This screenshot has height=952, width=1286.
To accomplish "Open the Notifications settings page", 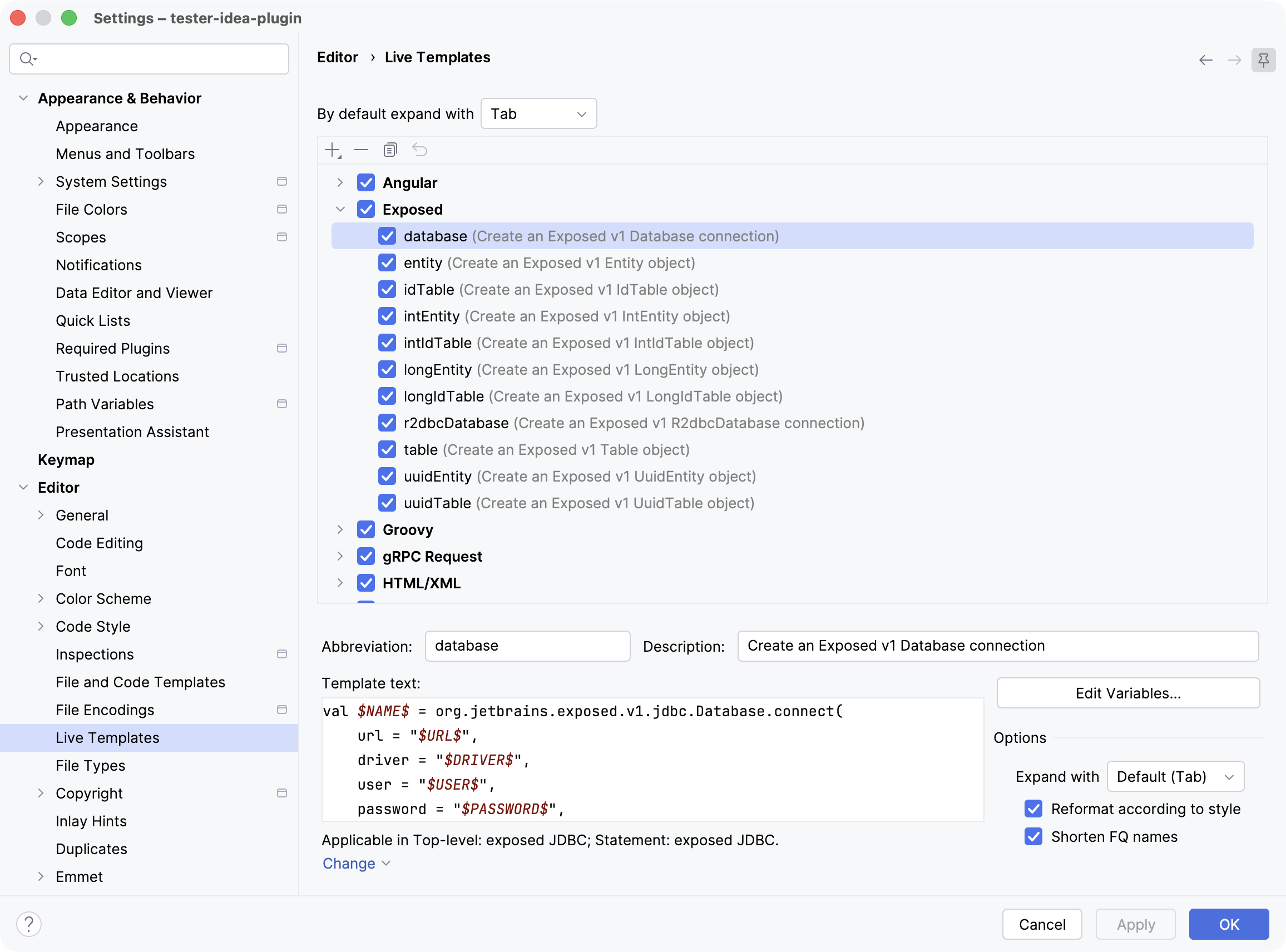I will (x=98, y=265).
